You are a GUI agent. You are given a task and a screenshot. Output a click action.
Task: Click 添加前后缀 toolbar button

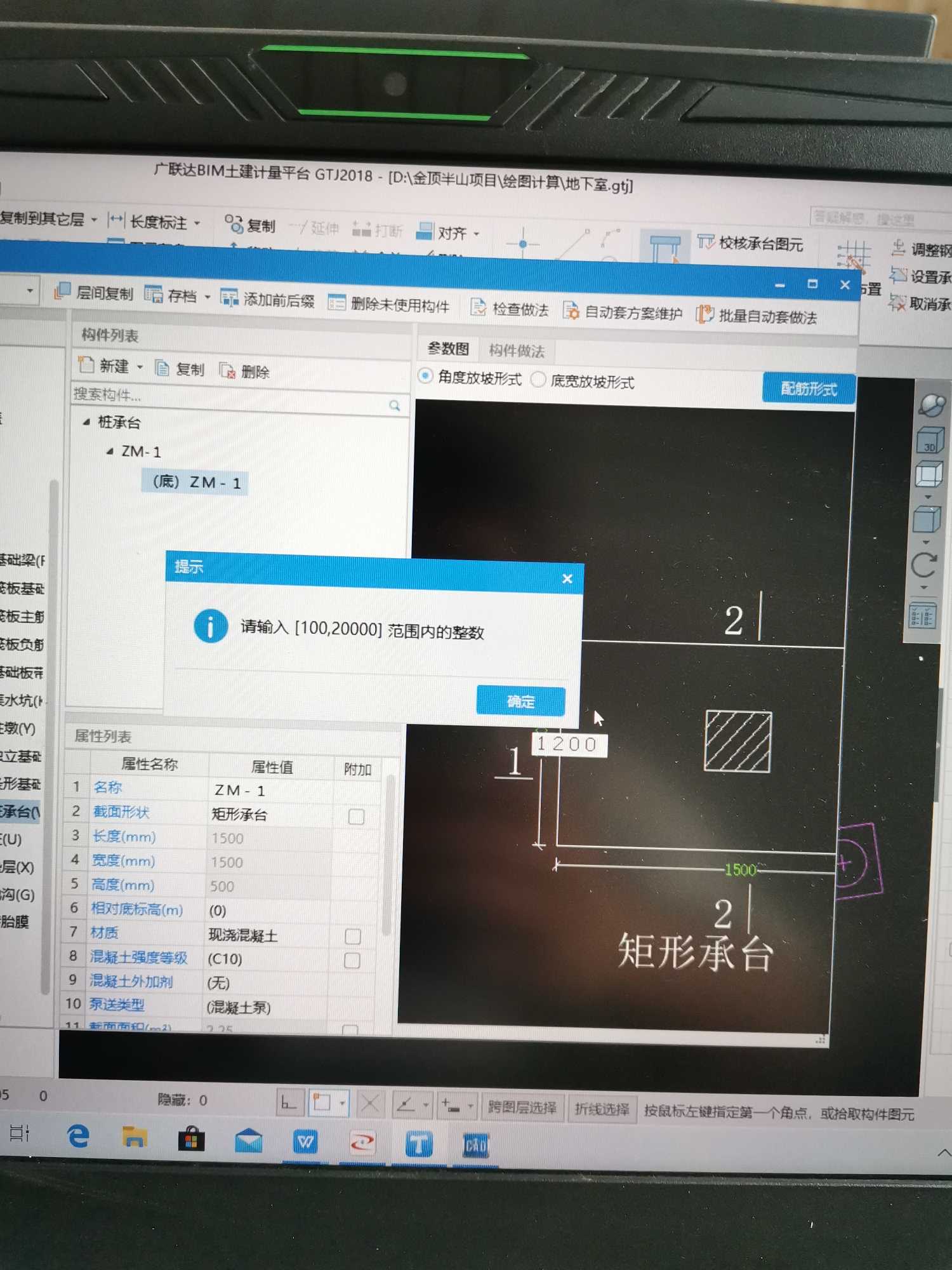coord(268,299)
